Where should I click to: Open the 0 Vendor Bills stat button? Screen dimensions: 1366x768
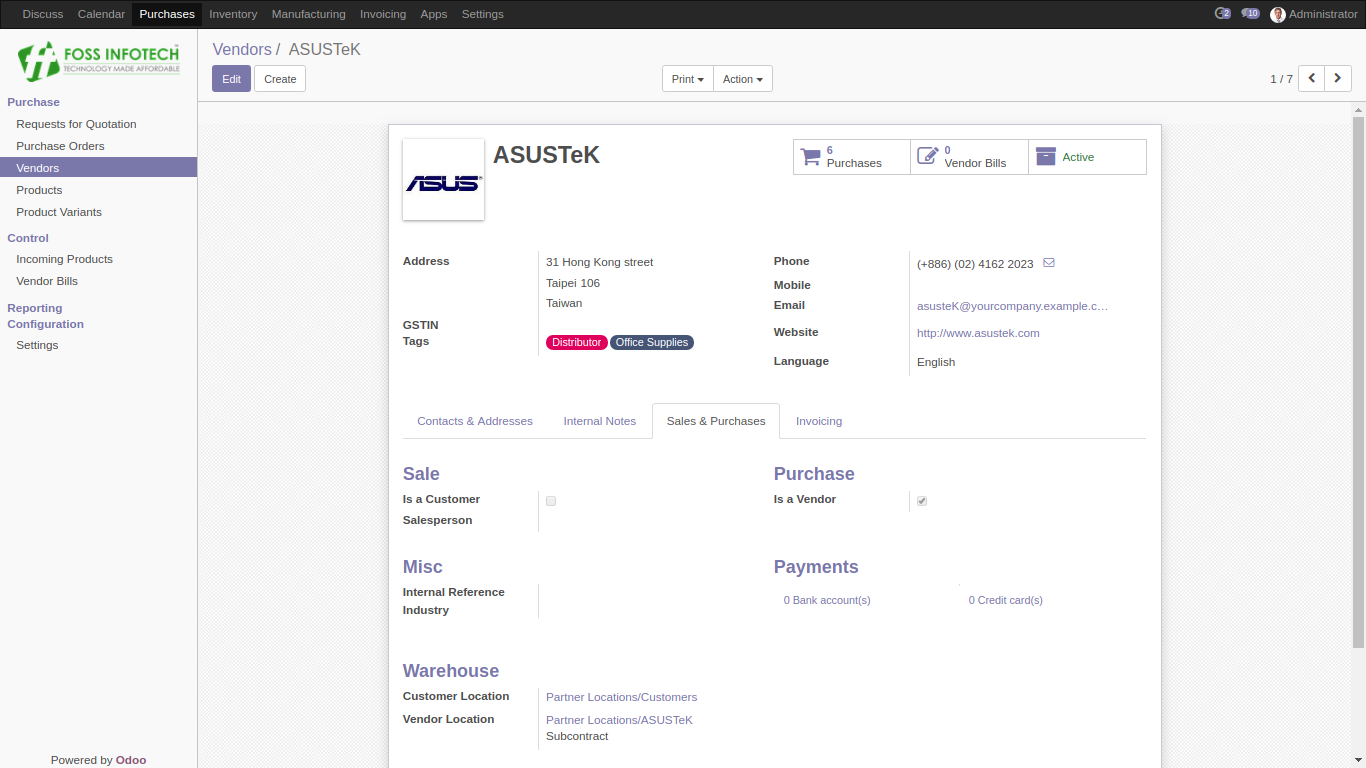[970, 157]
